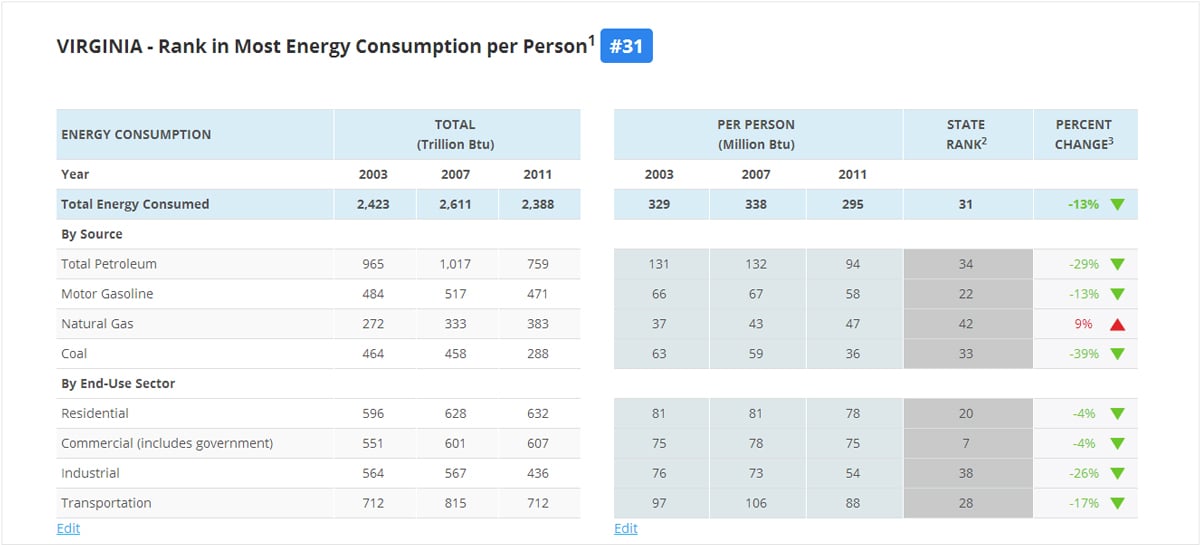Click the State Rank column header
1200x545 pixels.
pyautogui.click(x=966, y=135)
